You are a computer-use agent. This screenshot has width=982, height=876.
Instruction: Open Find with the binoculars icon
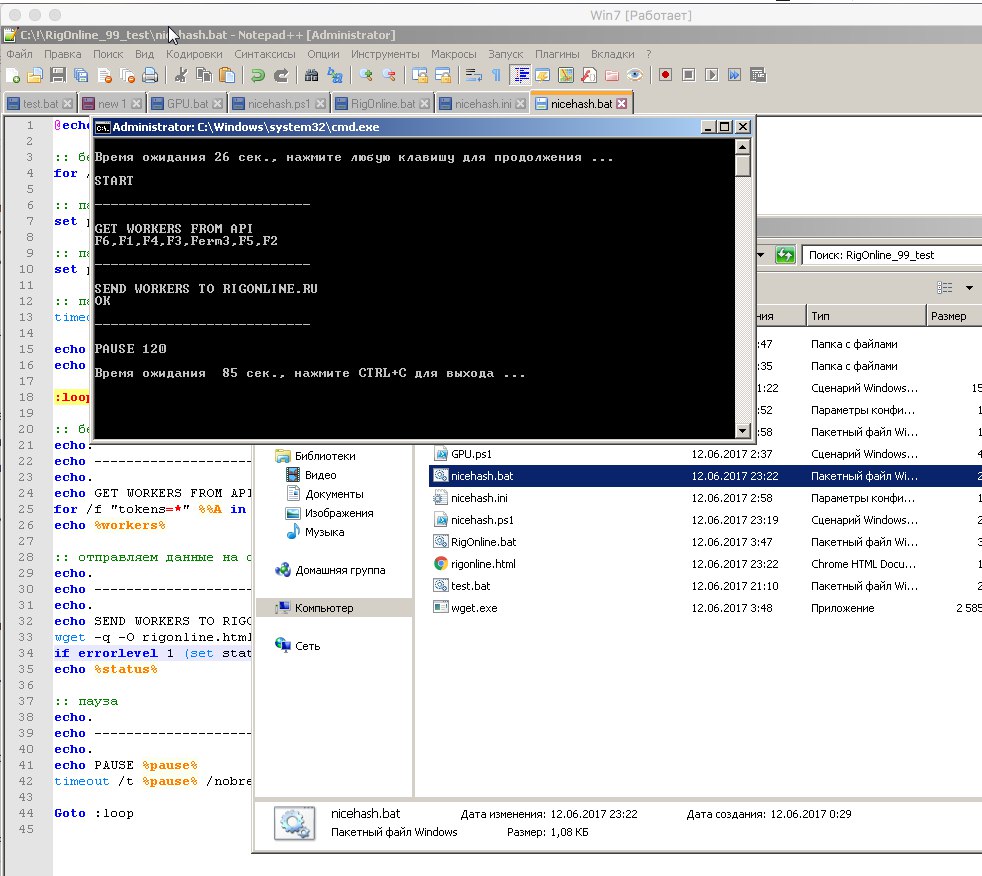pyautogui.click(x=311, y=75)
